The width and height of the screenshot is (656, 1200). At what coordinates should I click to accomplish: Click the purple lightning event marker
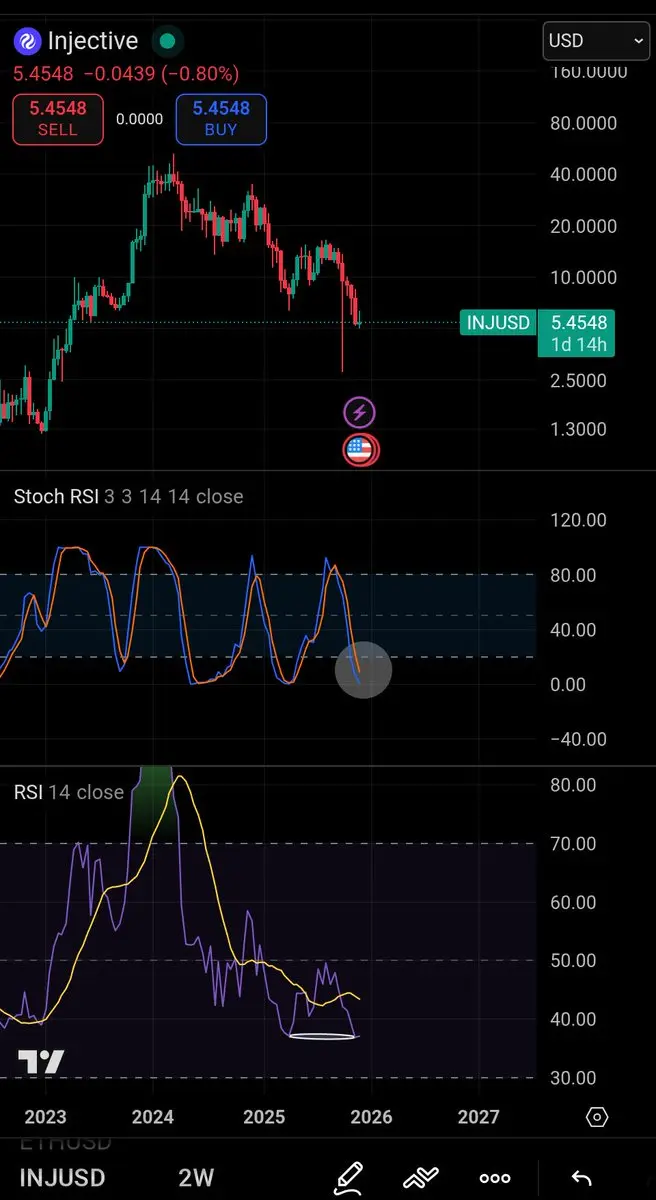(360, 412)
